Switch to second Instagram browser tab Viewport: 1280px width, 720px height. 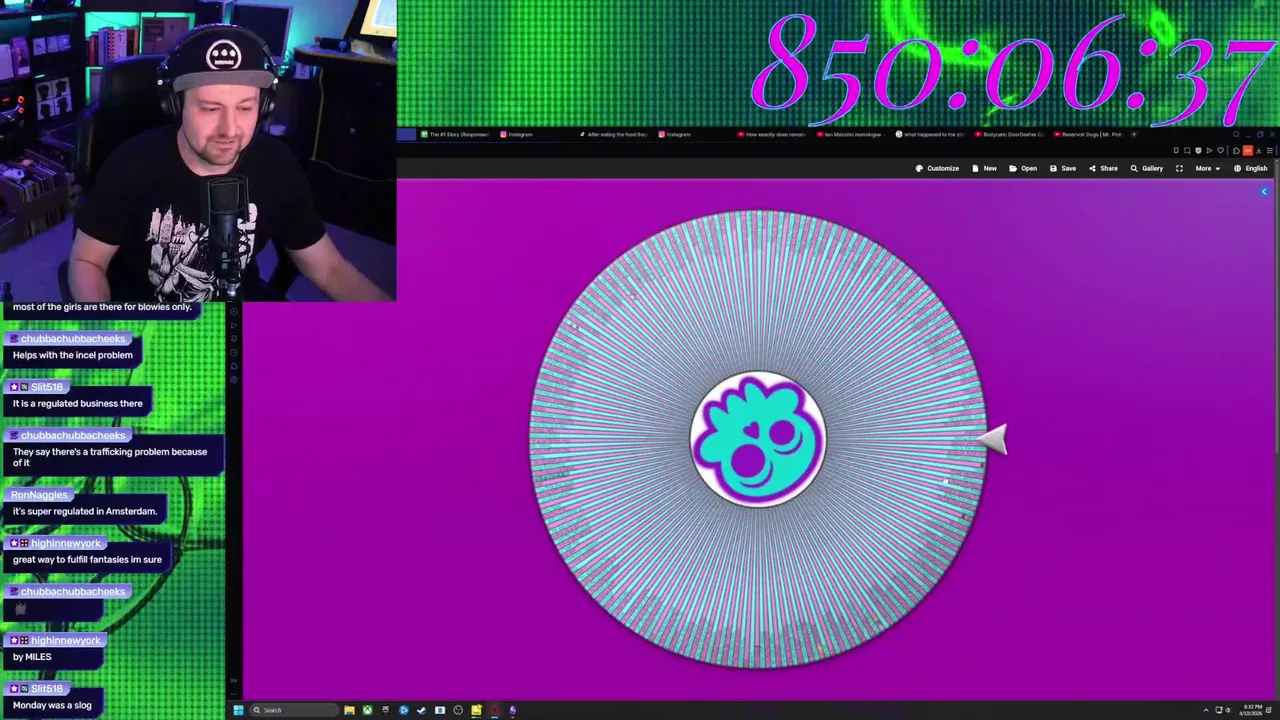tap(674, 134)
